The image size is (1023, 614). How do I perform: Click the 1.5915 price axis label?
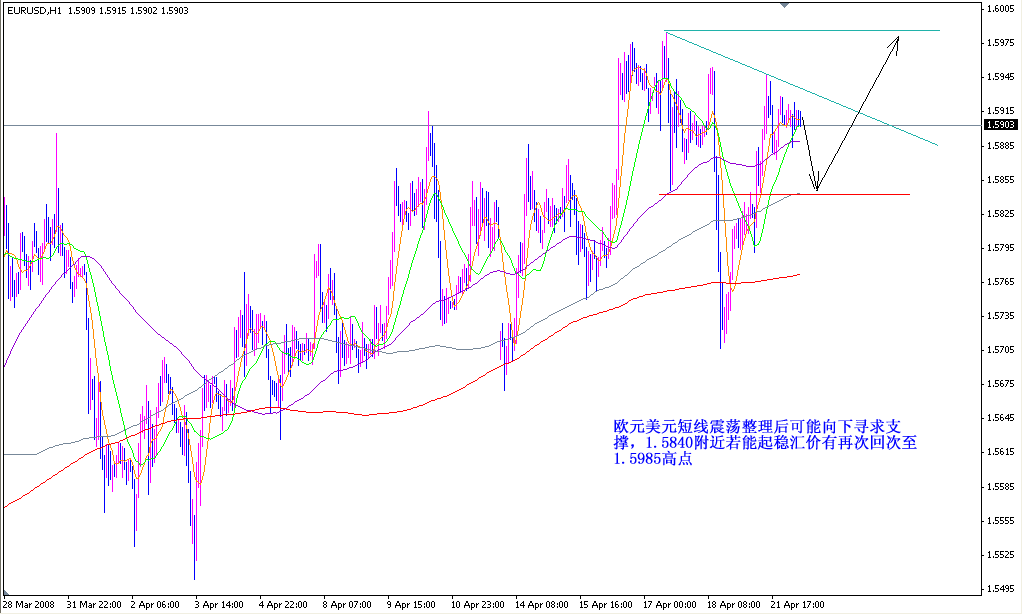click(1001, 111)
